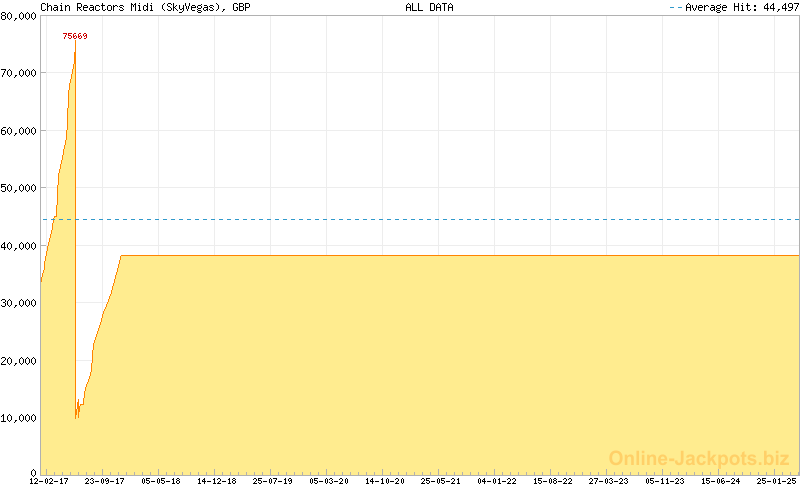Select the 05-11-23 date tick label
Screen dimensions: 800x490
664,481
